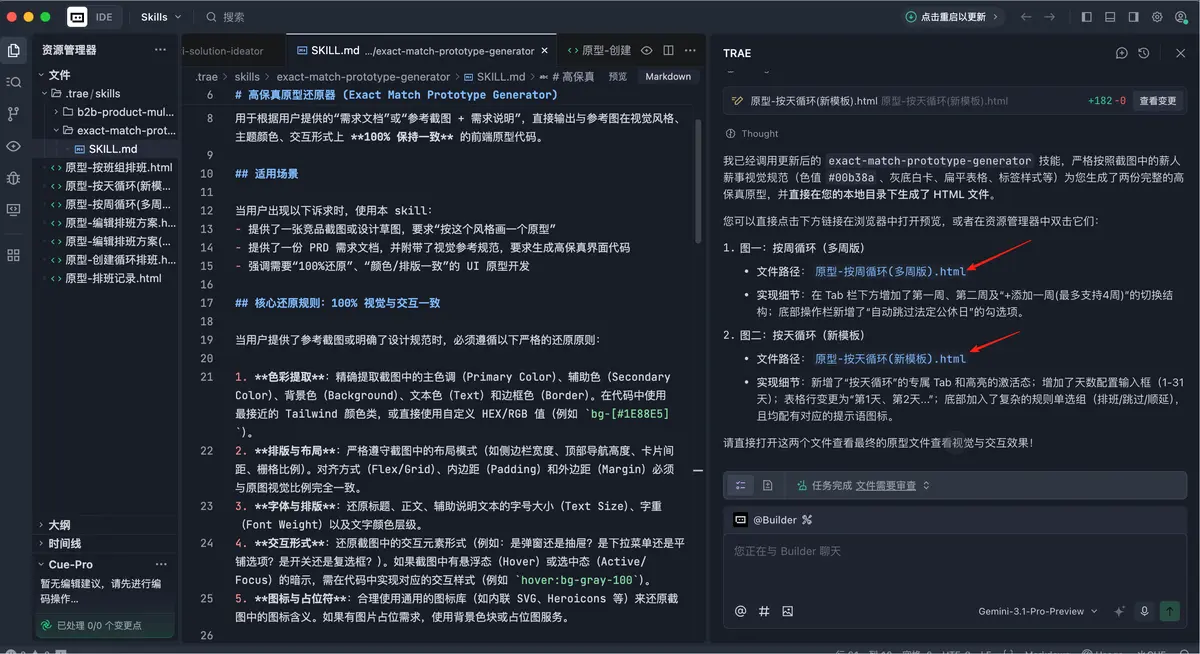The width and height of the screenshot is (1200, 654).
Task: Switch to the 预览 preview tab
Action: tap(618, 76)
